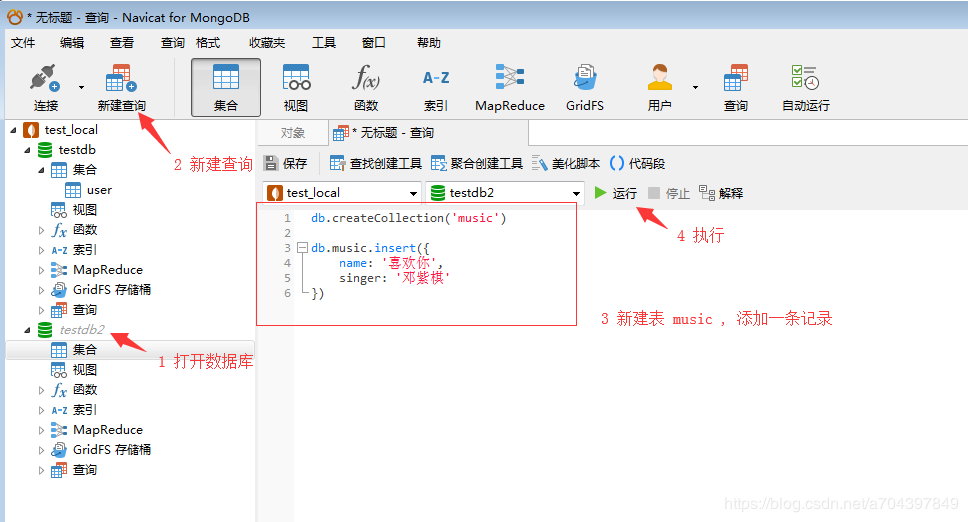Image resolution: width=968 pixels, height=522 pixels.
Task: Expand Queries (查询) under testdb
Action: point(41,310)
